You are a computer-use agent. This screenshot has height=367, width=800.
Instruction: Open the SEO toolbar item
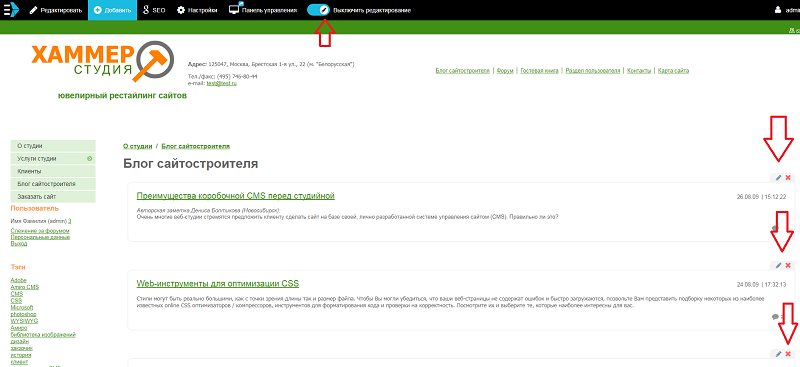click(x=155, y=10)
